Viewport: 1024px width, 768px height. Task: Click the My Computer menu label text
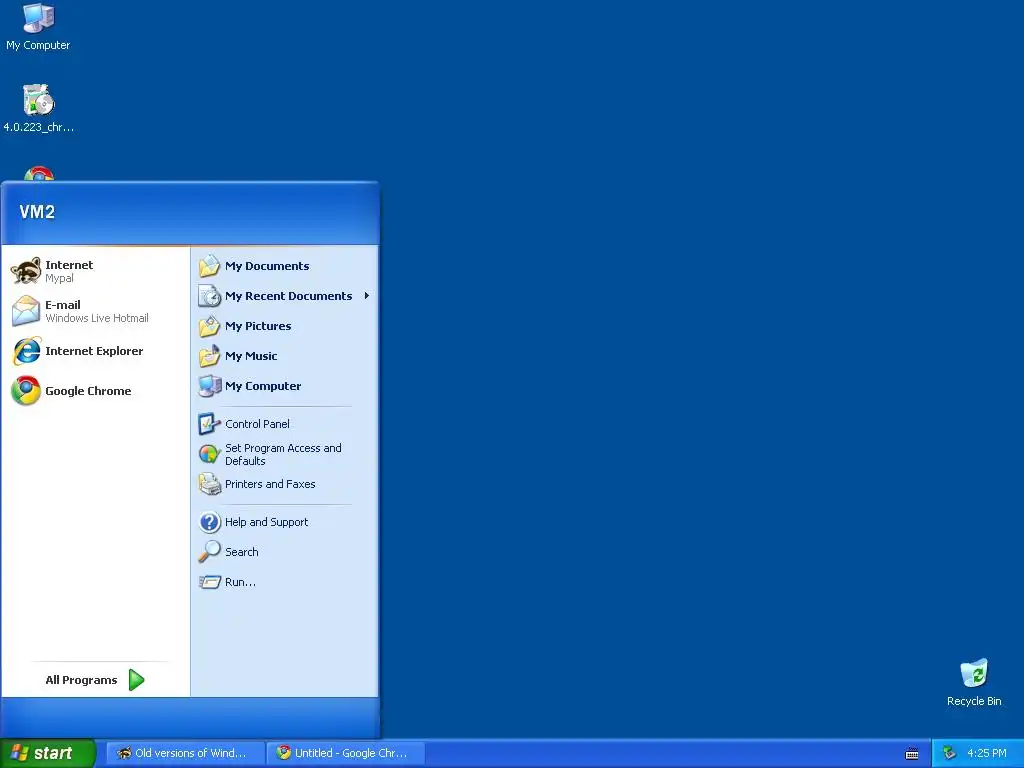[x=263, y=386]
